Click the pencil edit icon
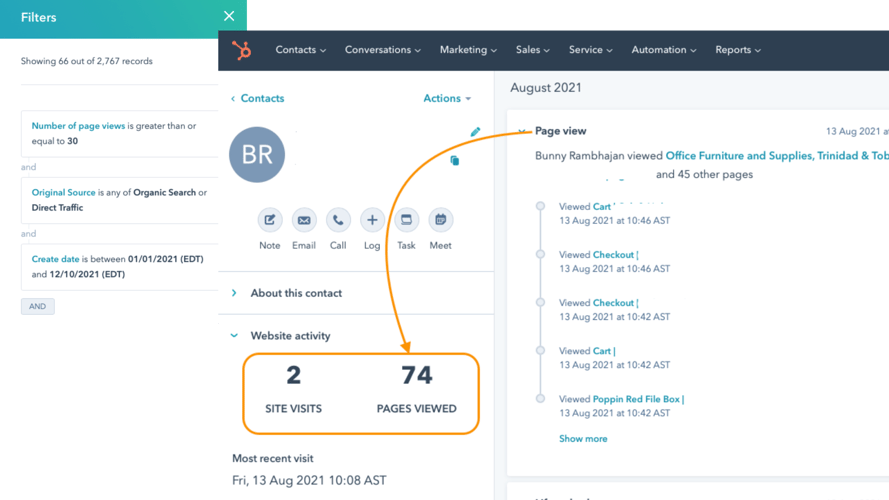The image size is (889, 500). 475,132
